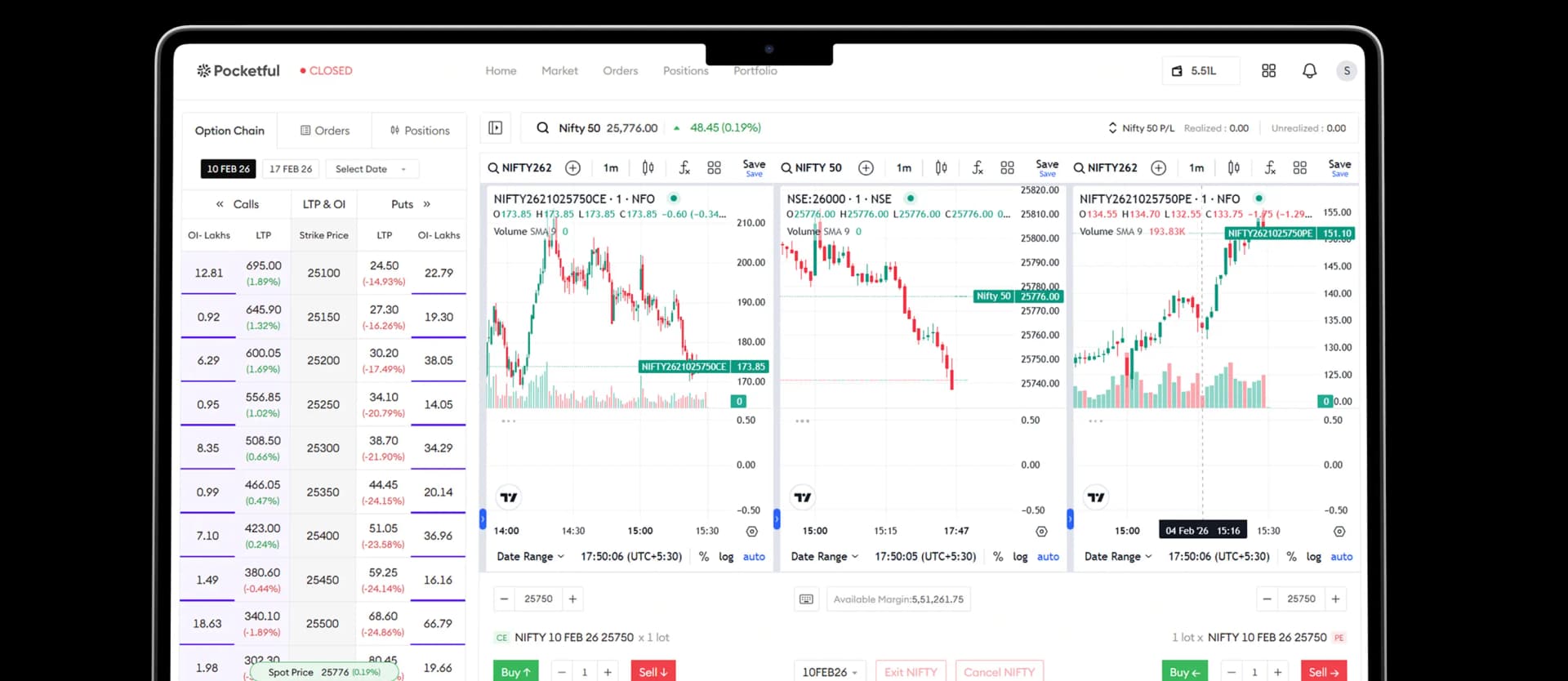Open indicators for the put chart
This screenshot has width=1568, height=681.
click(x=1270, y=167)
